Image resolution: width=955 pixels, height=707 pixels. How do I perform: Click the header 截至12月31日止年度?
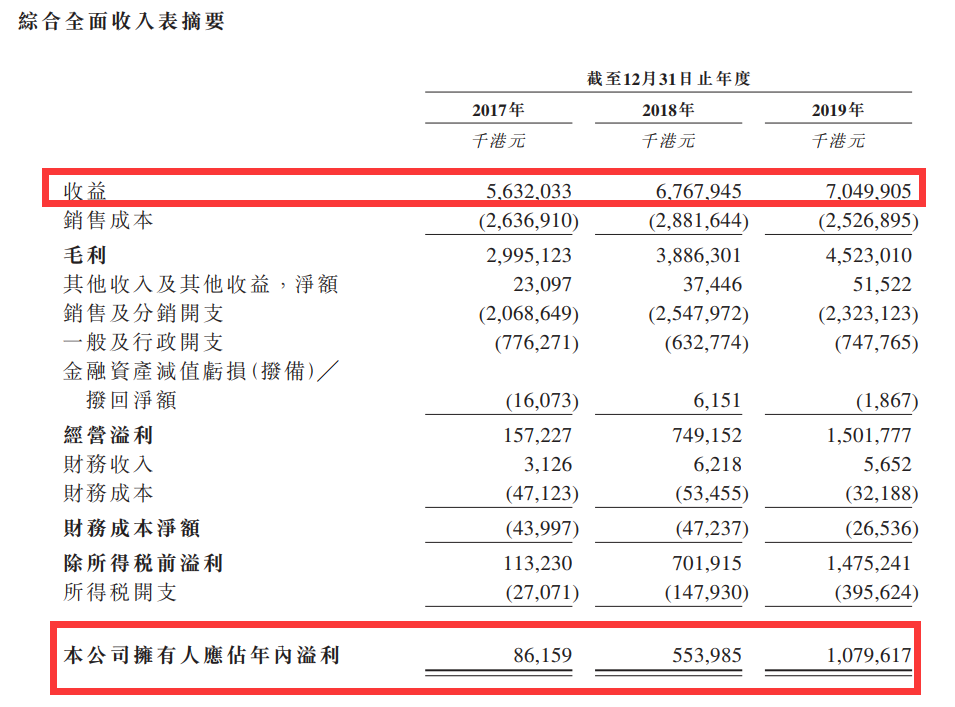(x=668, y=79)
